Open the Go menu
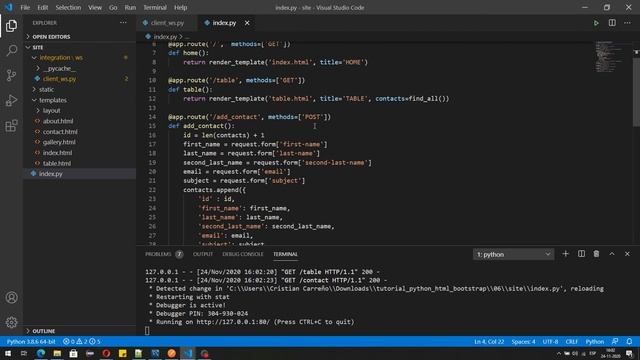 pyautogui.click(x=113, y=7)
